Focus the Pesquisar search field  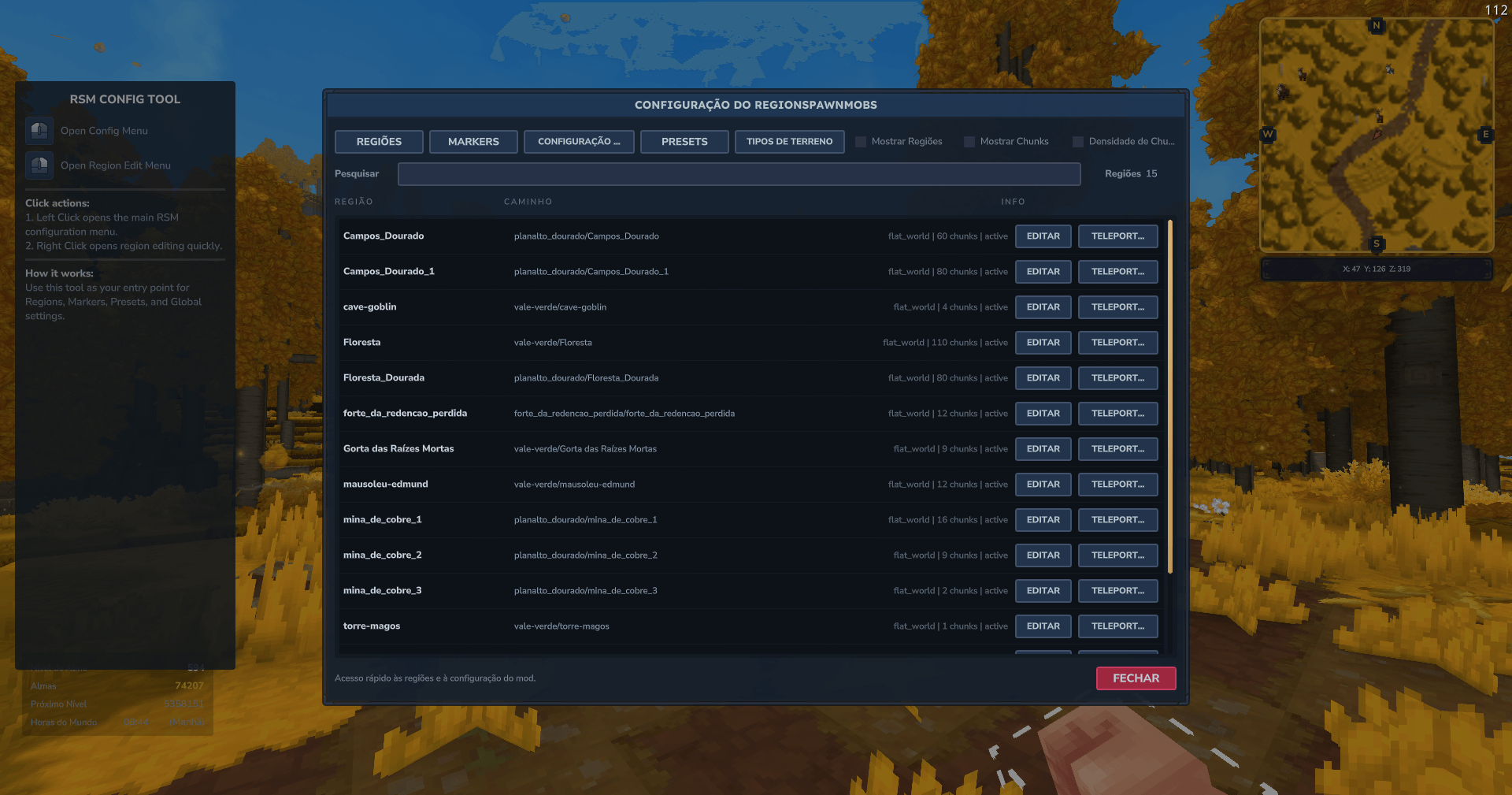(x=739, y=174)
